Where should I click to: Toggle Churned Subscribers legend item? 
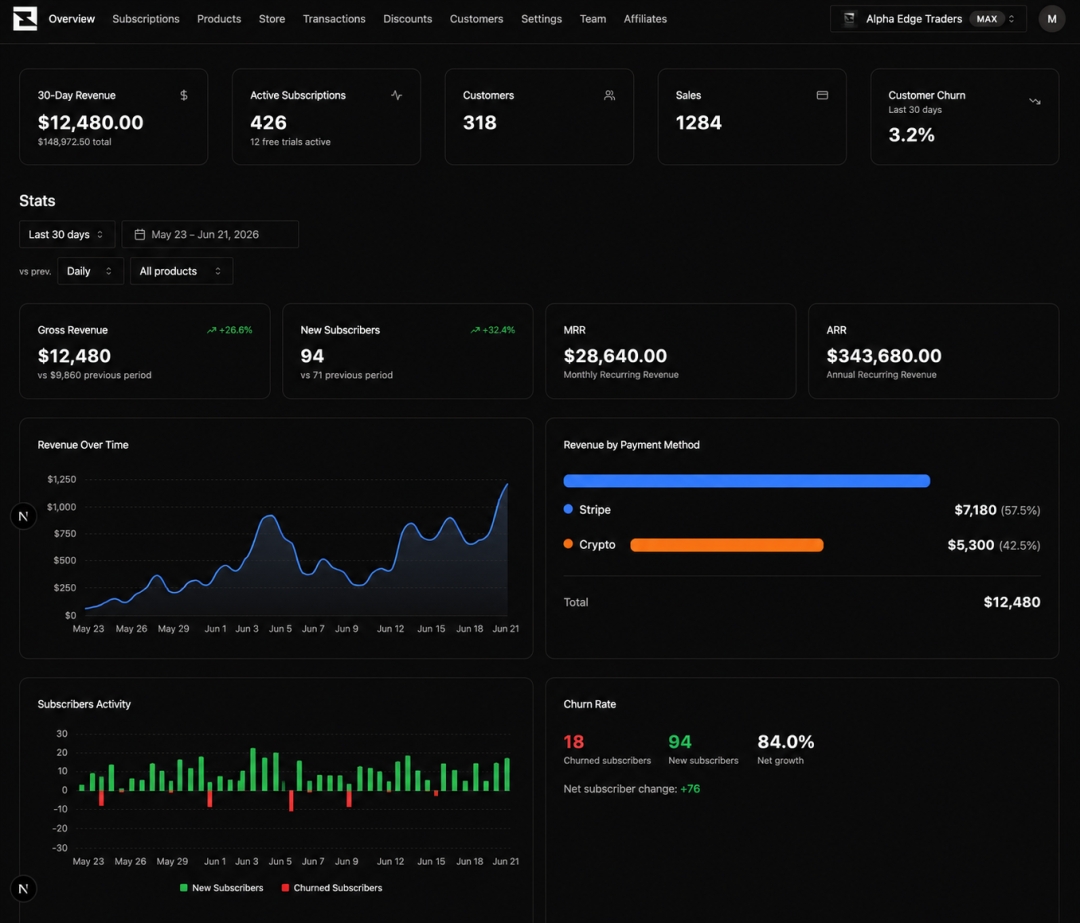tap(332, 888)
